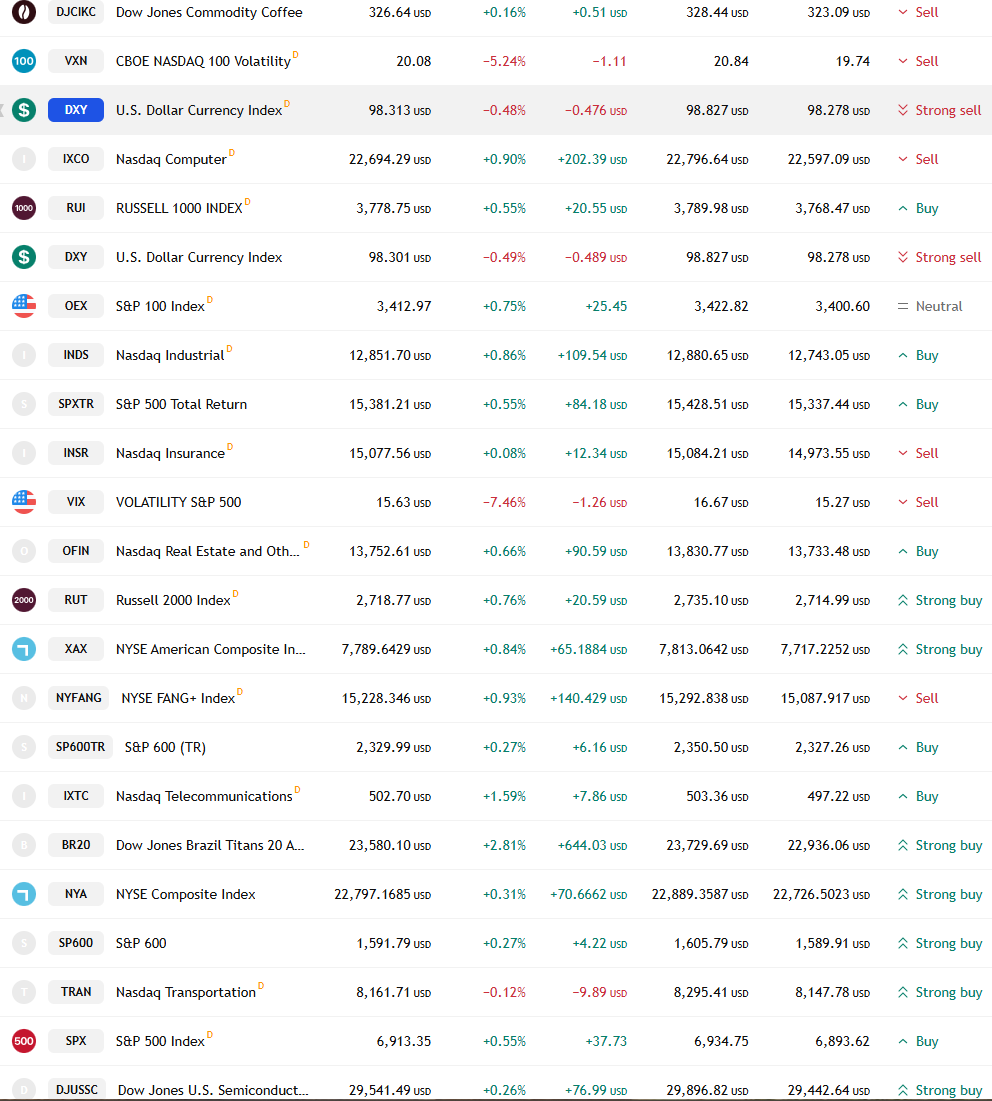Open the SP600 ticker badge

(x=76, y=943)
